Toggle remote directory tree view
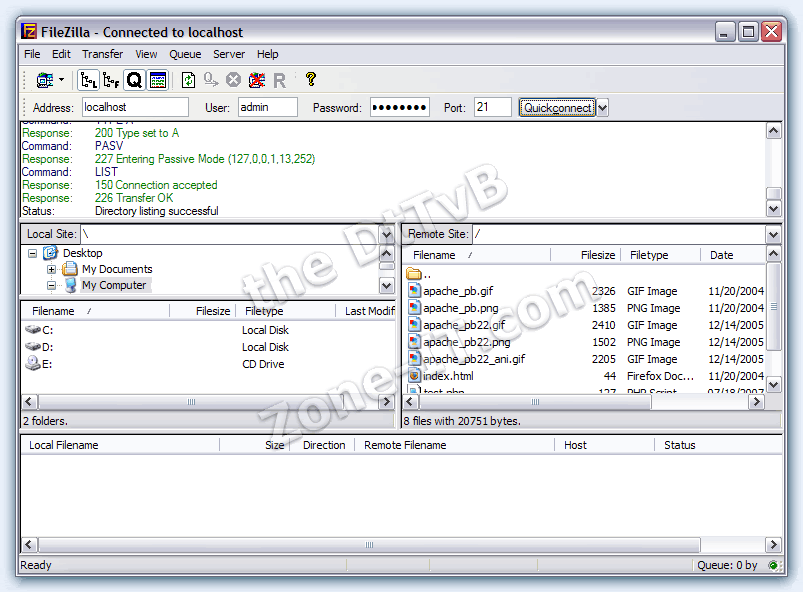The height and width of the screenshot is (592, 803). (x=111, y=80)
